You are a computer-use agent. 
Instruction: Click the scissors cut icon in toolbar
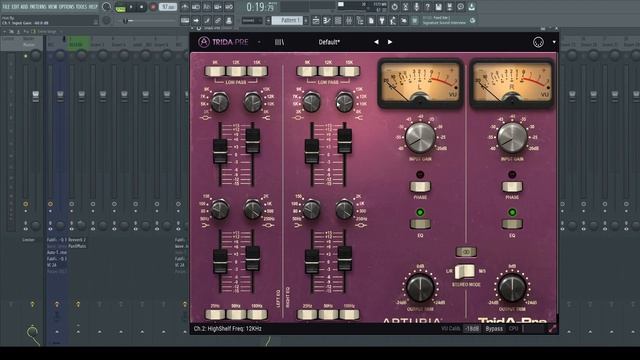(405, 7)
